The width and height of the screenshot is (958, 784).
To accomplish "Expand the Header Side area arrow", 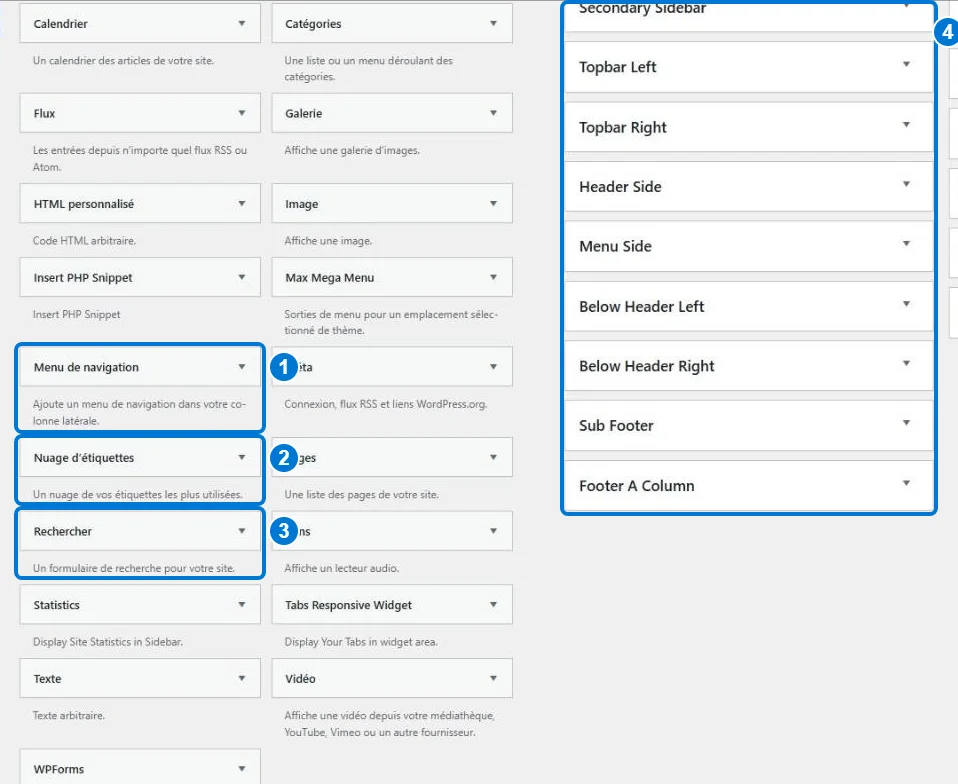I will coord(907,184).
